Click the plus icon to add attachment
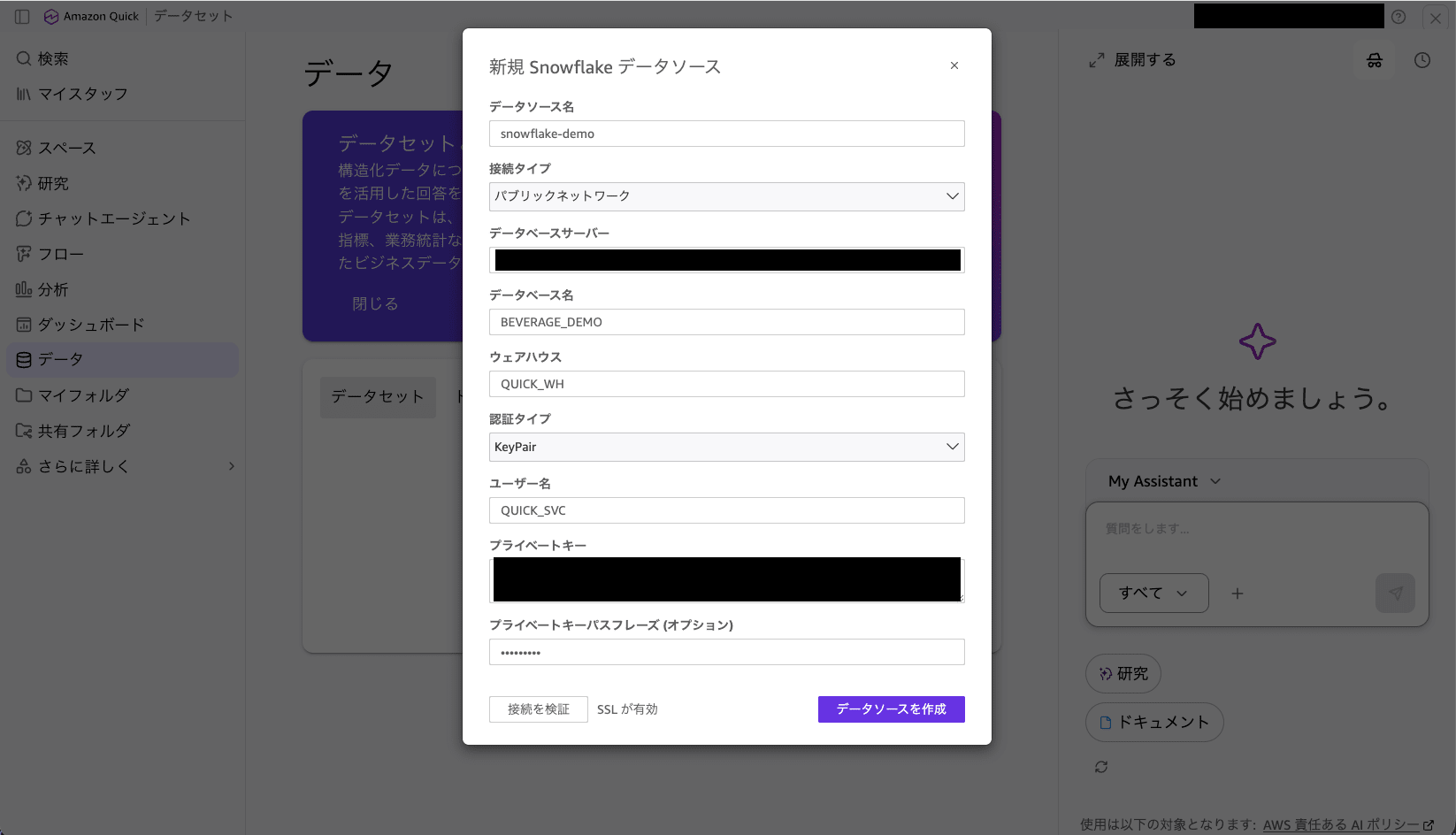The image size is (1456, 835). pyautogui.click(x=1238, y=594)
